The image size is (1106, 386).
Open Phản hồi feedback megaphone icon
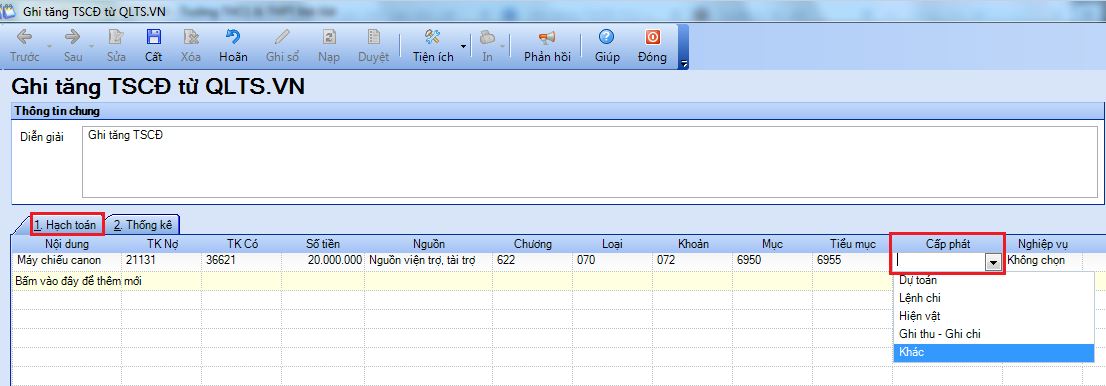pyautogui.click(x=547, y=37)
